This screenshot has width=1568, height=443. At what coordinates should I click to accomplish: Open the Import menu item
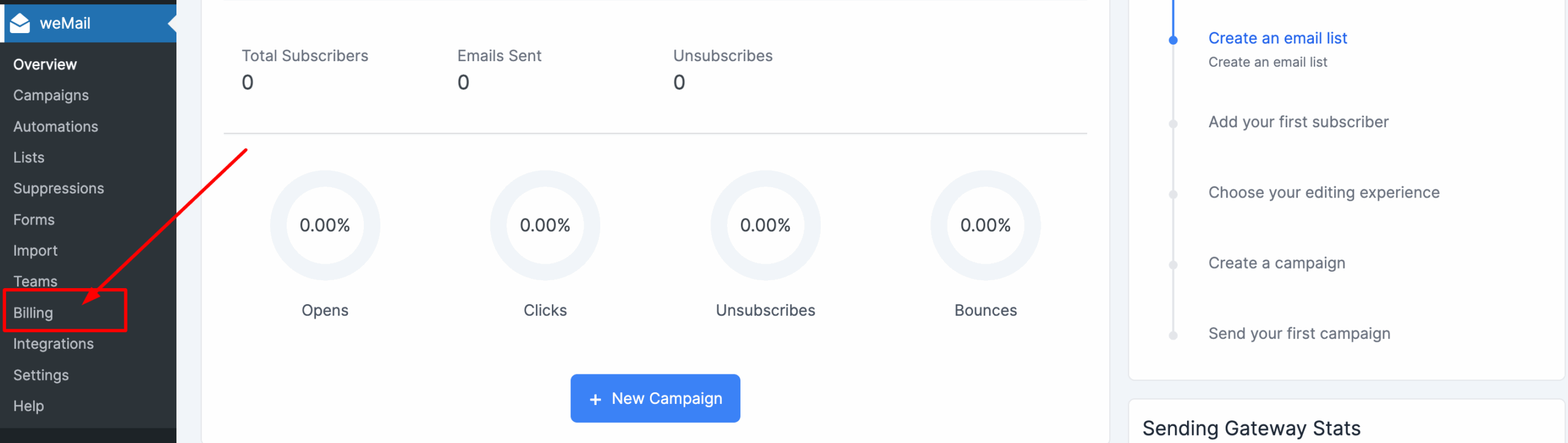click(x=35, y=251)
